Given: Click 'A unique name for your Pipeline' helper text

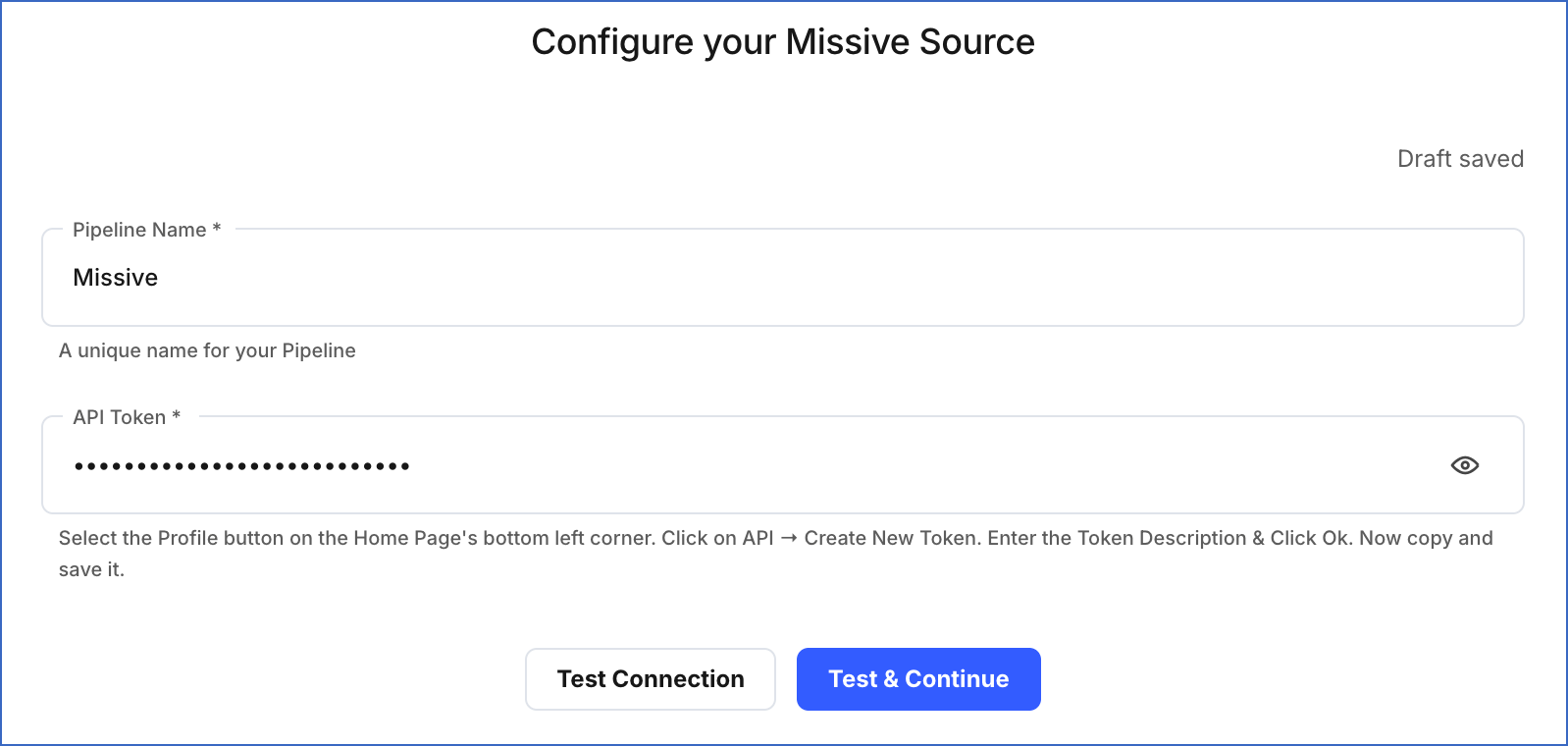Looking at the screenshot, I should (x=207, y=350).
